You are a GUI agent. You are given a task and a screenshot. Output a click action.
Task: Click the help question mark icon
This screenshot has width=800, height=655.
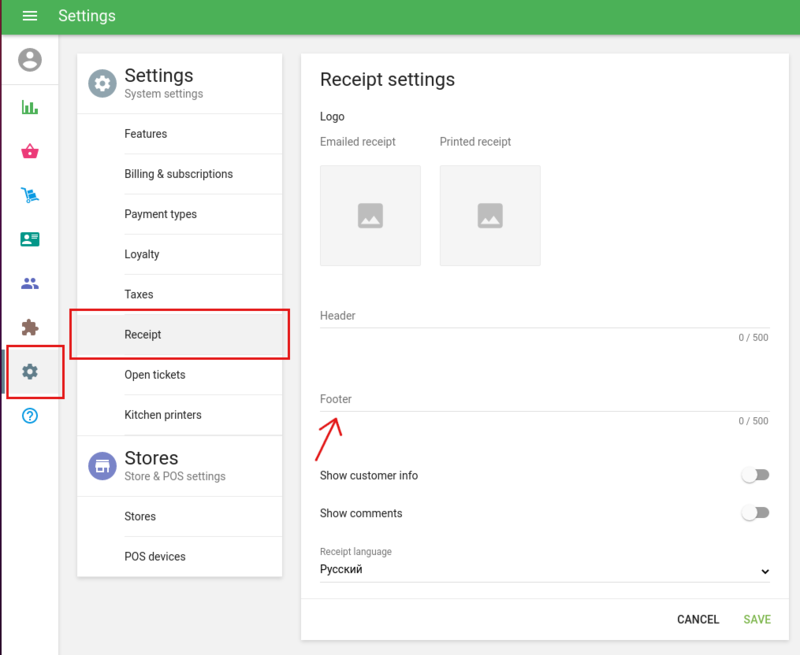pyautogui.click(x=30, y=415)
